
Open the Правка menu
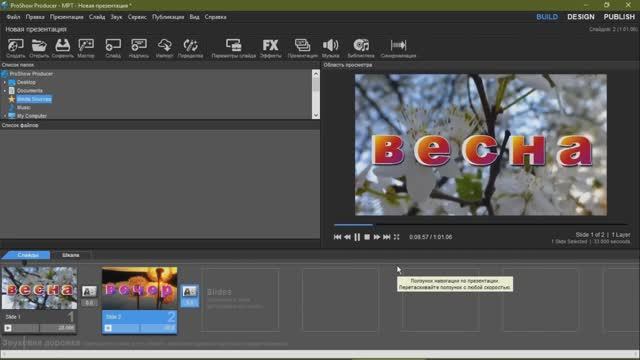pos(35,17)
